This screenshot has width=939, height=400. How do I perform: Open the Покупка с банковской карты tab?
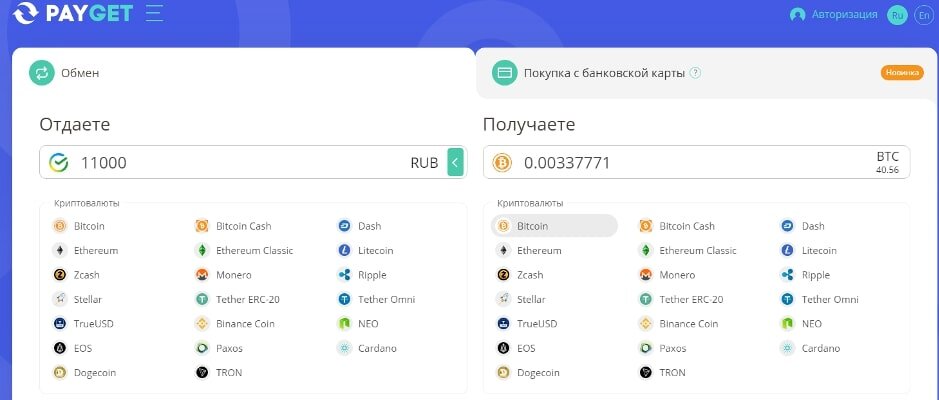pos(707,73)
